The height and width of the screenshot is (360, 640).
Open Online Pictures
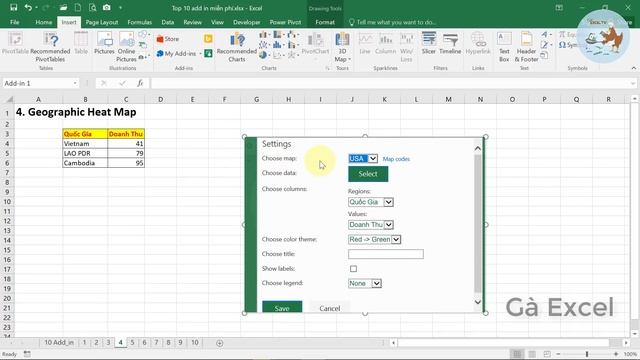click(x=126, y=47)
